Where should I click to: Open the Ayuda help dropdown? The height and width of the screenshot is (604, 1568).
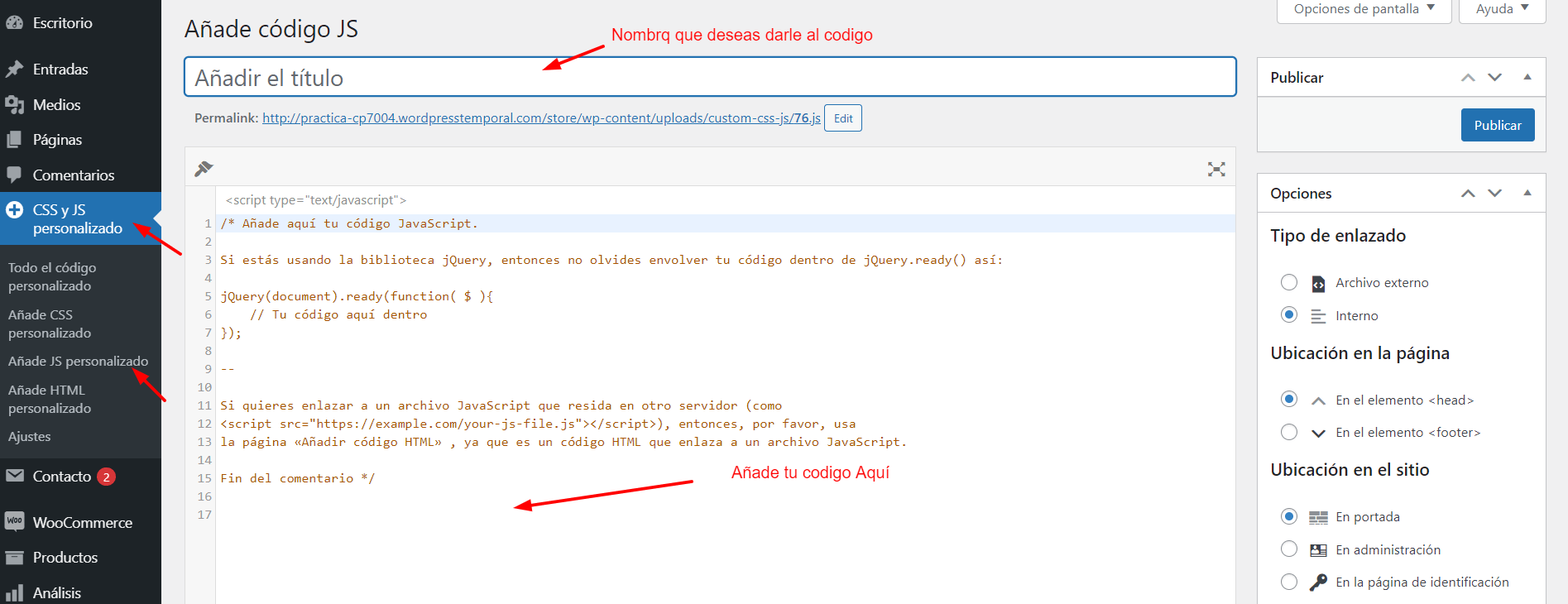click(x=1502, y=9)
